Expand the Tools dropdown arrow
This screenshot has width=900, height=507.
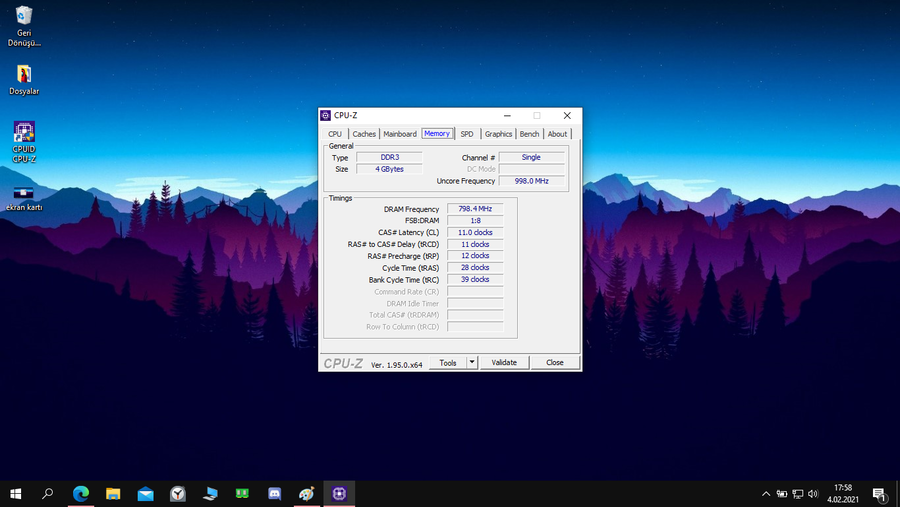pyautogui.click(x=472, y=363)
